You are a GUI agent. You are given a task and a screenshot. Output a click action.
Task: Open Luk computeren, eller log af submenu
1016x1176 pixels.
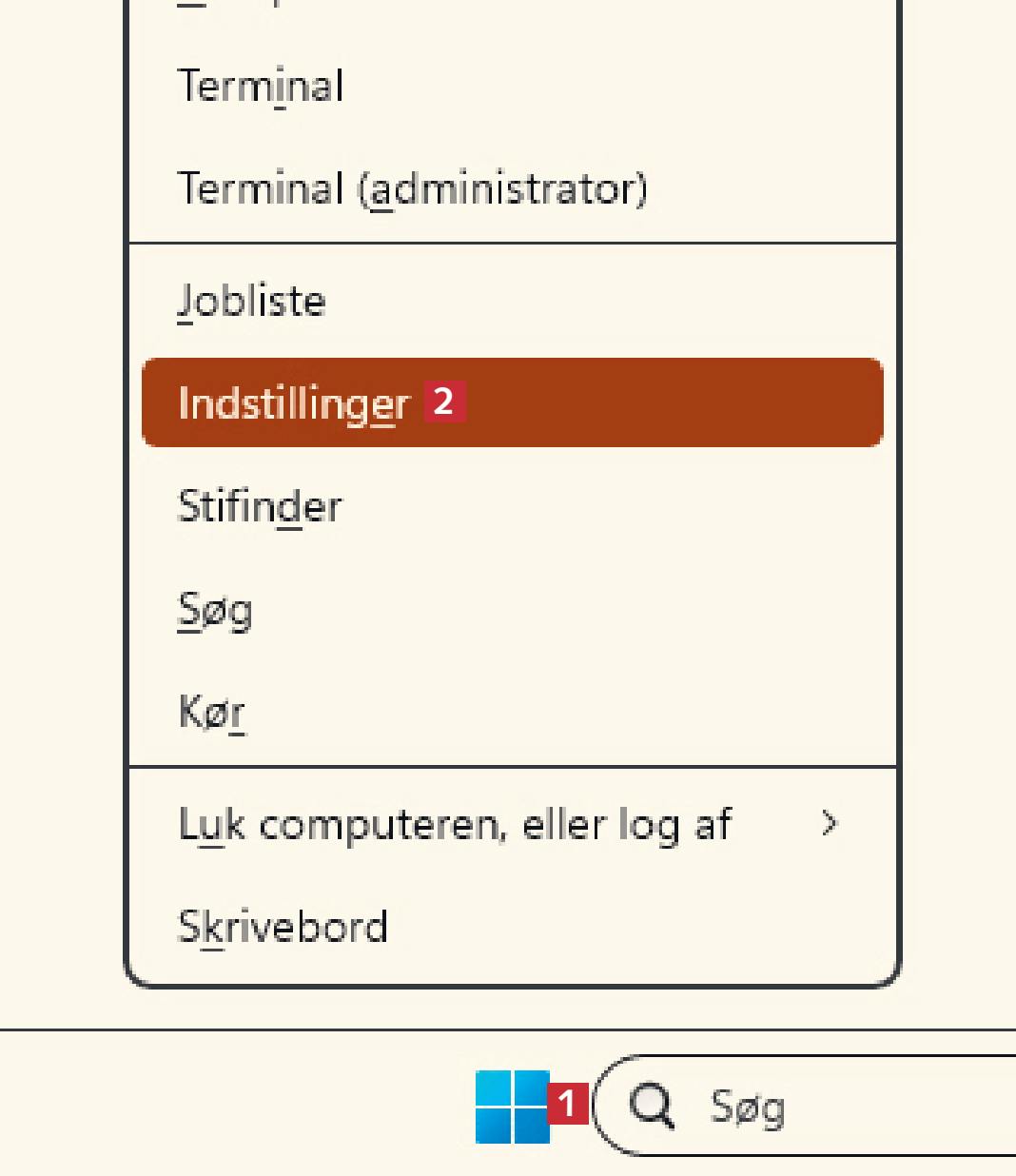pos(455,824)
